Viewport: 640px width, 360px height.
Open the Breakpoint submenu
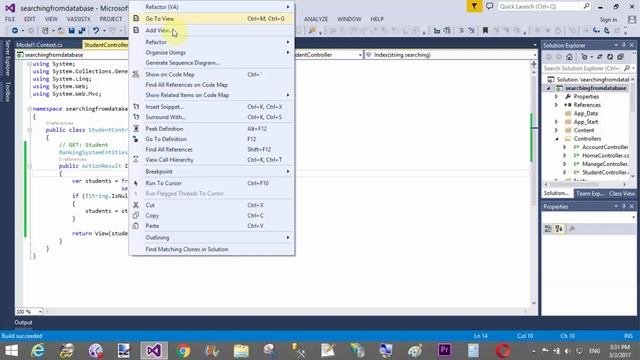point(212,171)
